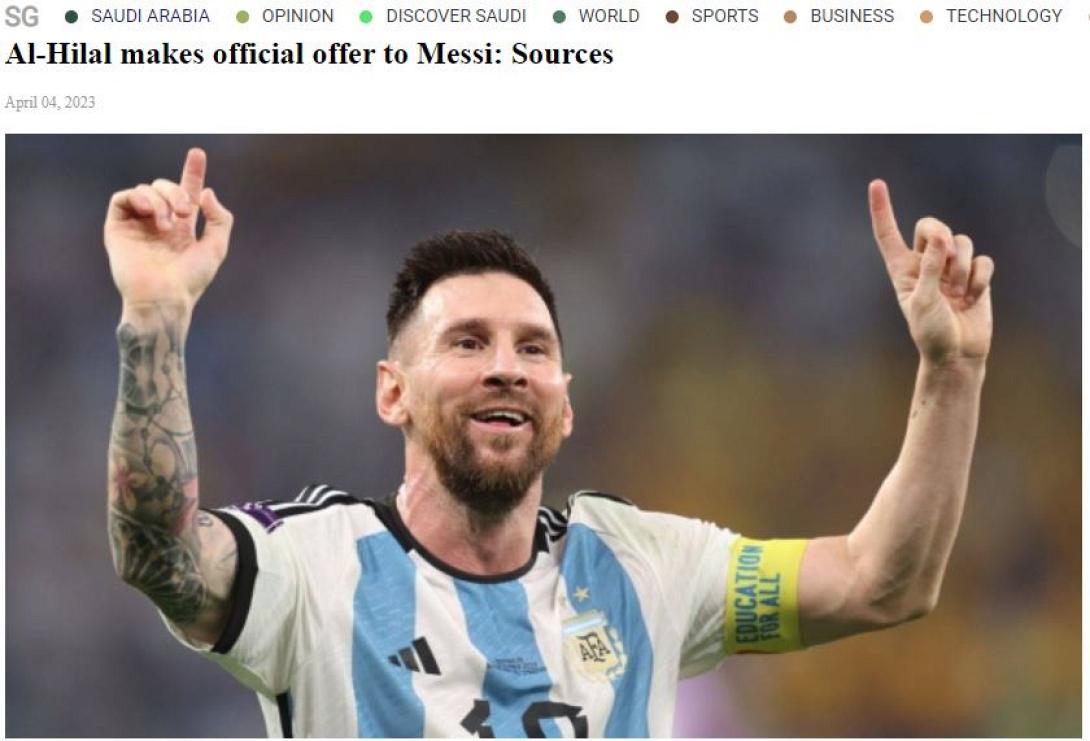This screenshot has width=1090, height=741.
Task: Open the Saudi Arabia section
Action: (150, 16)
